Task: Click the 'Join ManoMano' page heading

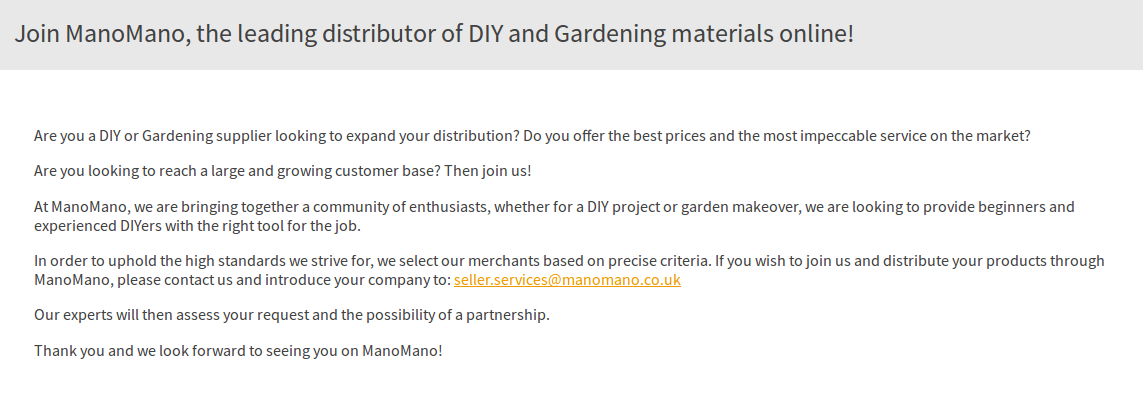Action: [434, 34]
